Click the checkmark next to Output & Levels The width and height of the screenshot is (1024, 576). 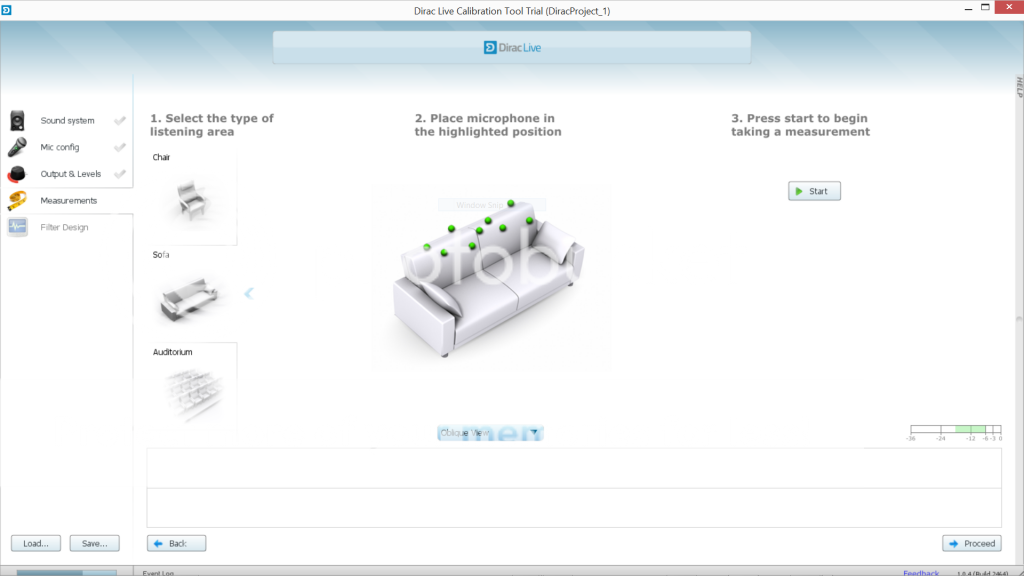click(x=120, y=174)
